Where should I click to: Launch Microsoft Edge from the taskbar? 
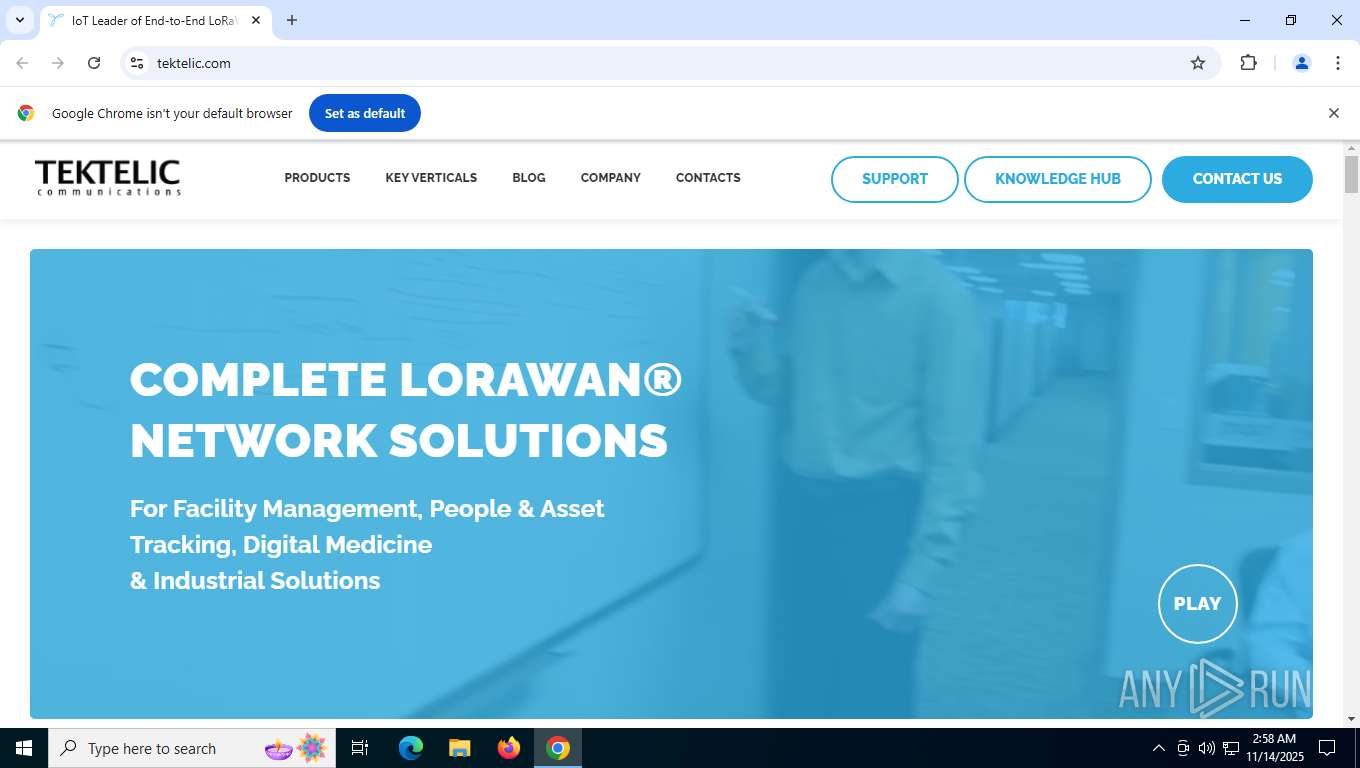[x=411, y=748]
